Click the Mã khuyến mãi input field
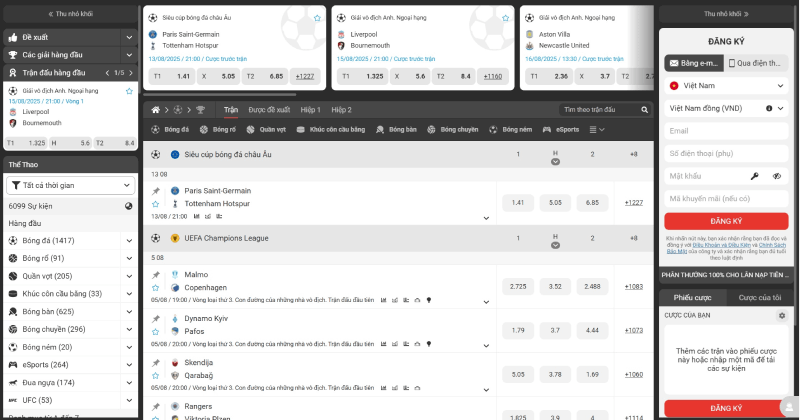The width and height of the screenshot is (800, 420). coord(726,199)
